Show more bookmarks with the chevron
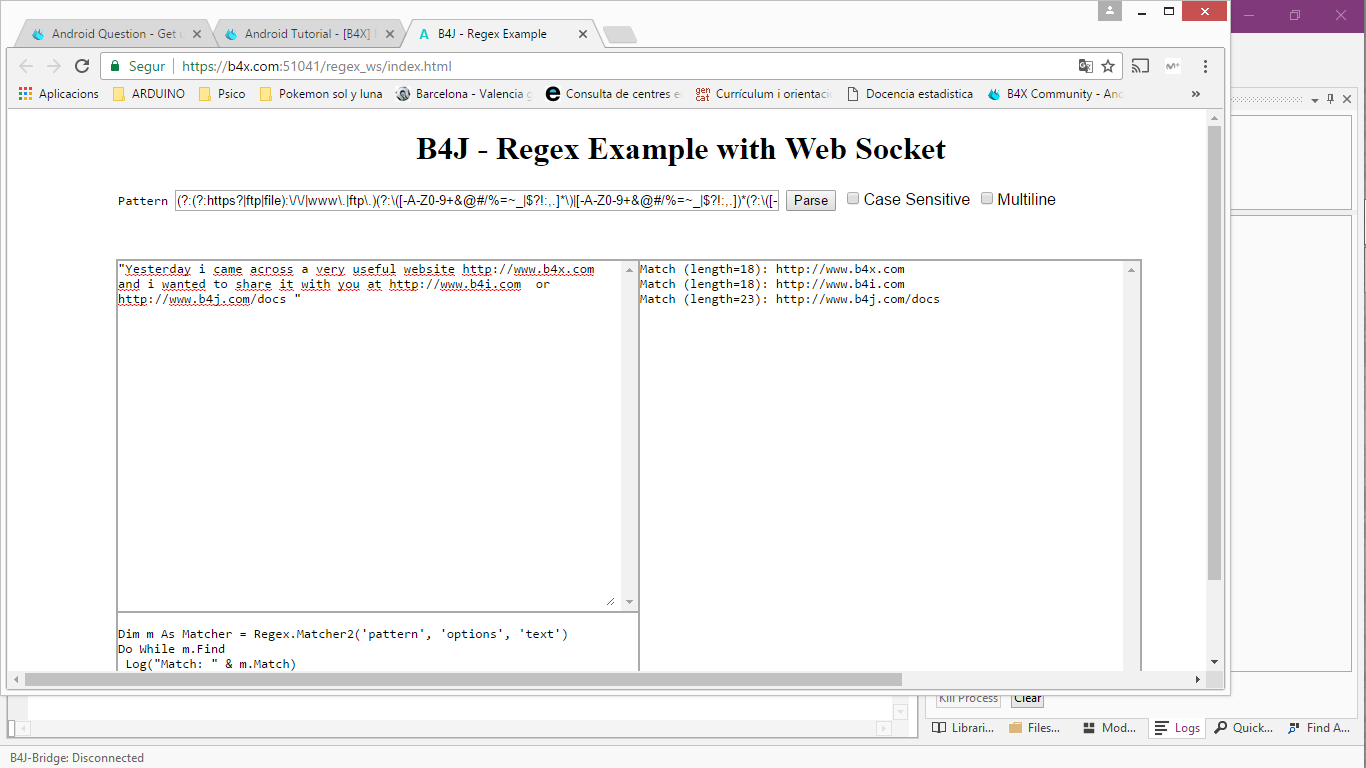The image size is (1366, 768). pyautogui.click(x=1195, y=94)
